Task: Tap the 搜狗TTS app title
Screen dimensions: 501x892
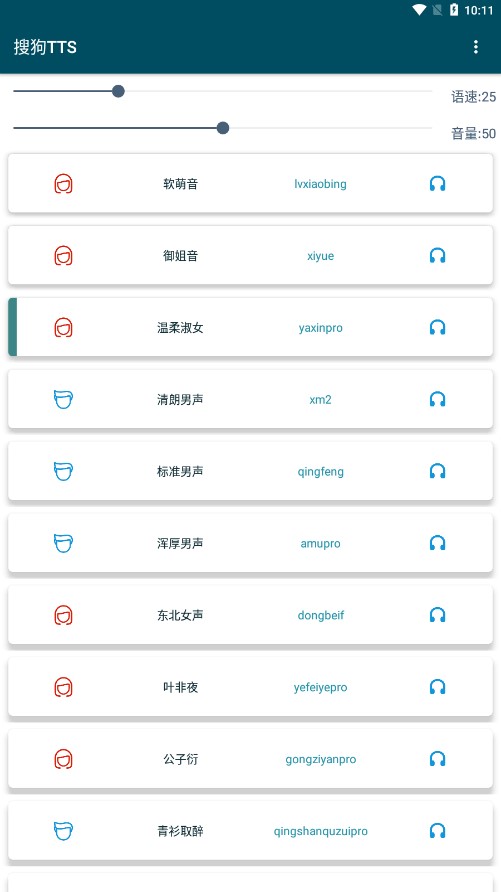Action: (x=45, y=47)
